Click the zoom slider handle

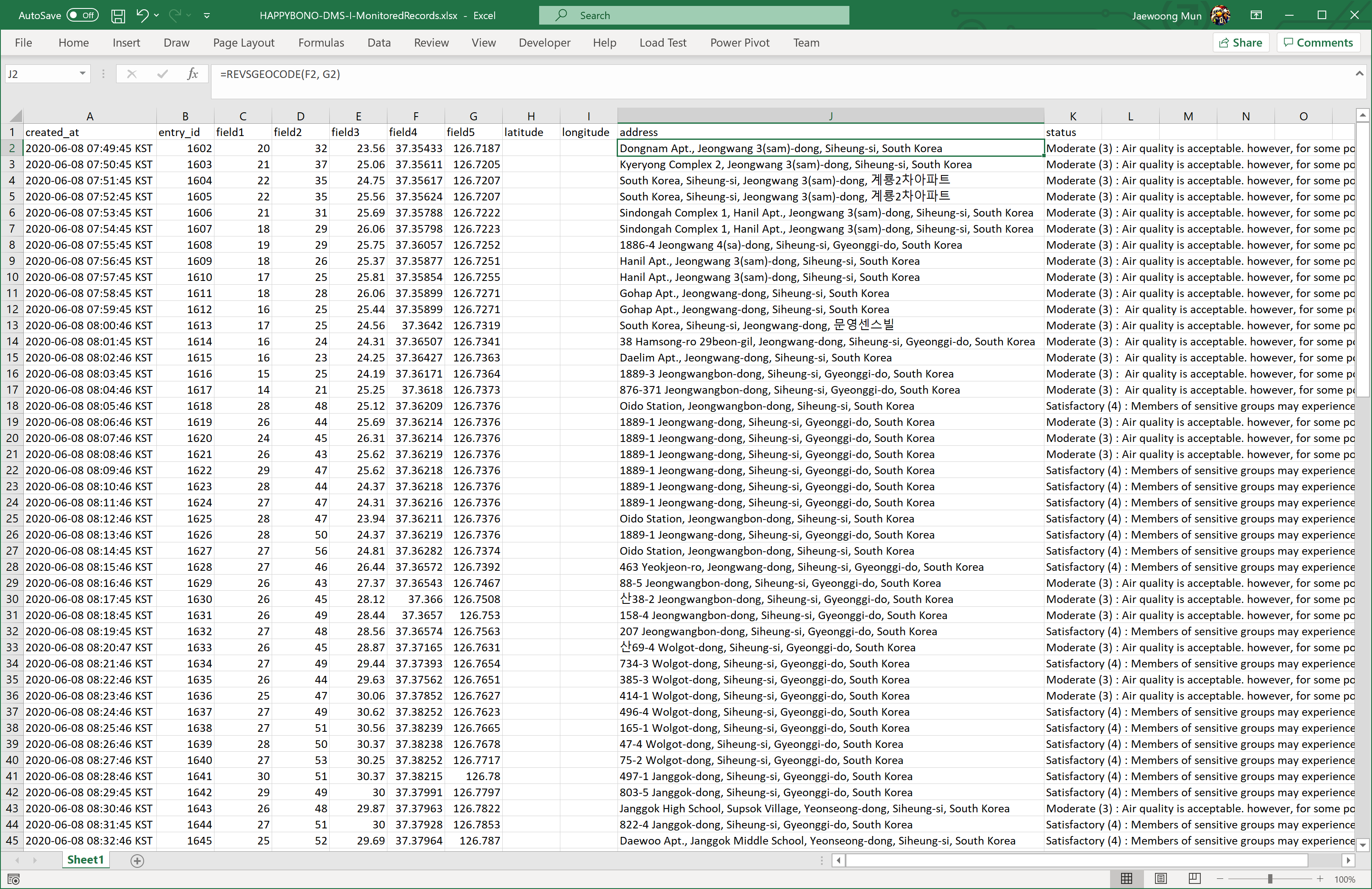click(1269, 879)
